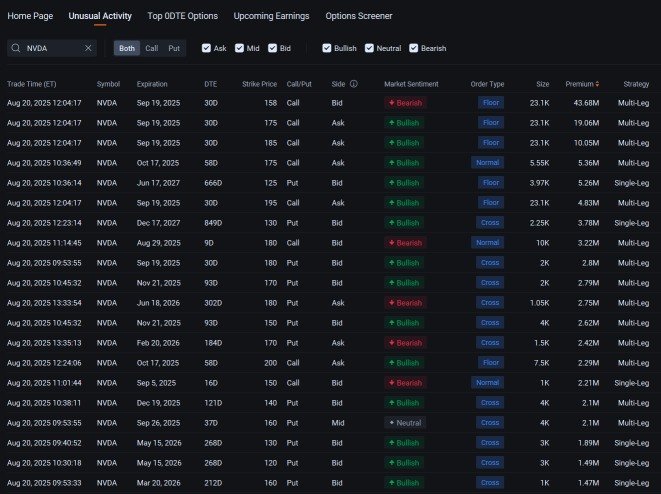This screenshot has height=494, width=661.
Task: Disable the Bearish sentiment filter
Action: click(x=414, y=48)
